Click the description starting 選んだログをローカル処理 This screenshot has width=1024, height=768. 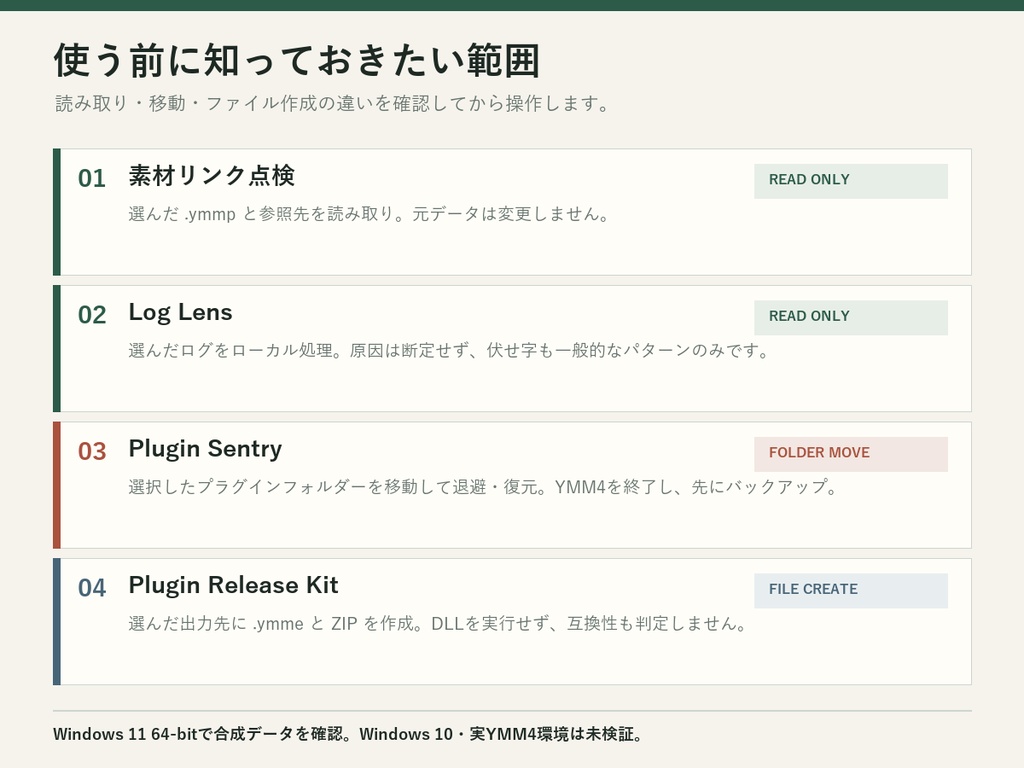point(449,351)
